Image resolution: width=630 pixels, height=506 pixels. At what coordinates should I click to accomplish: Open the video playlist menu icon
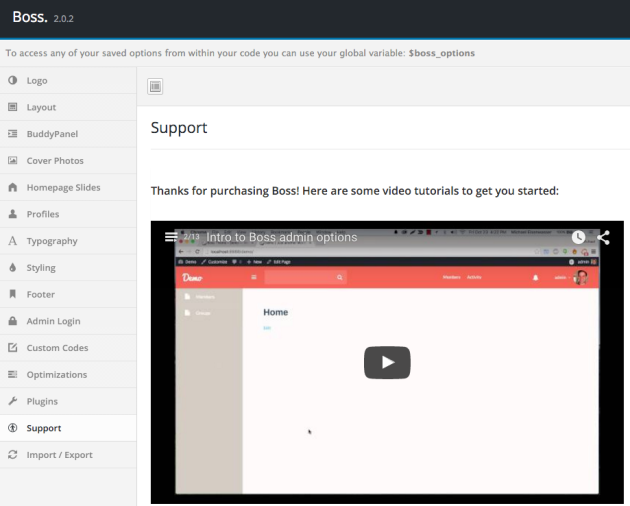(171, 237)
